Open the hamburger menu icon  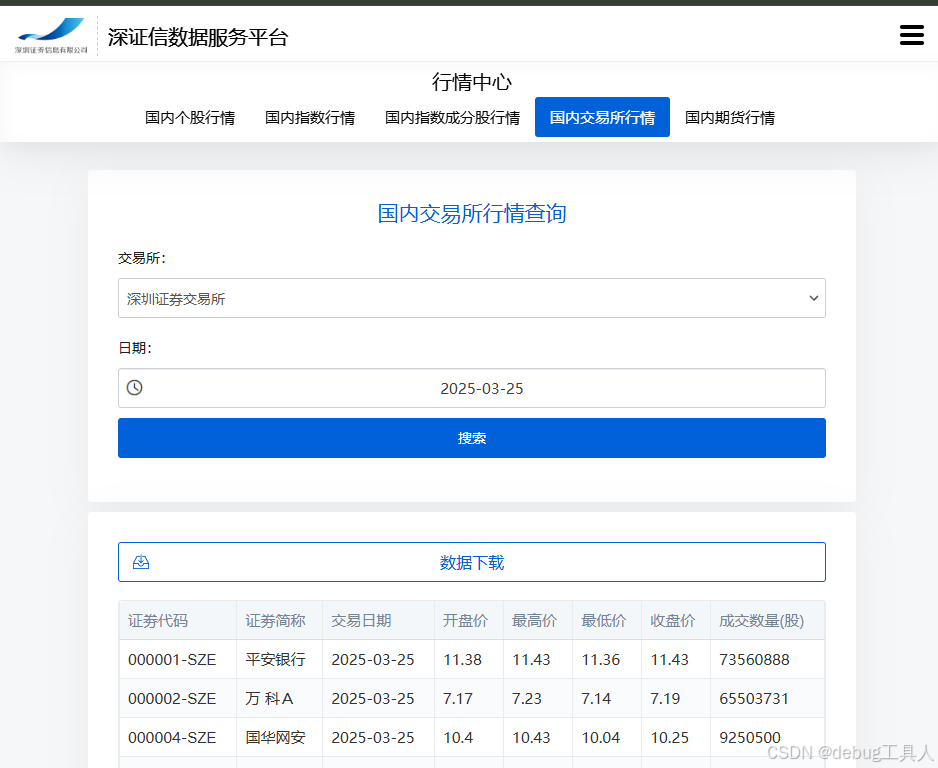[x=912, y=35]
